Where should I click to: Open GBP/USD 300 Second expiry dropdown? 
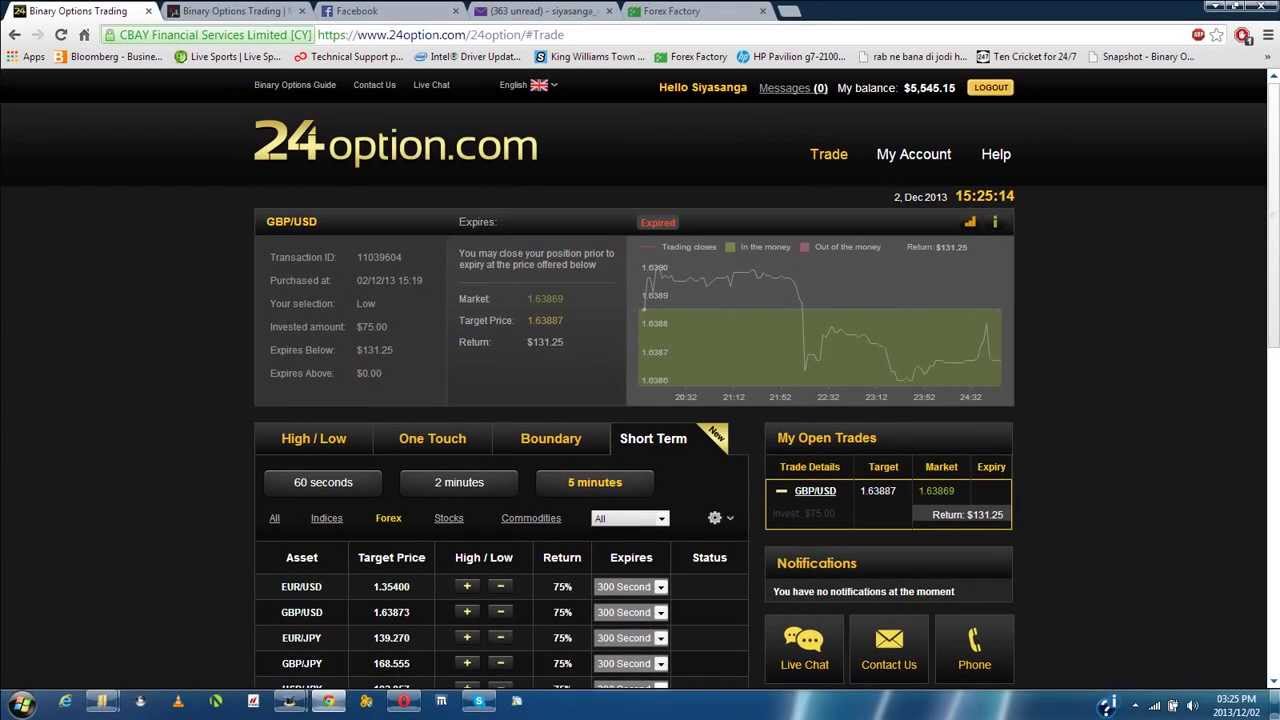tap(630, 612)
